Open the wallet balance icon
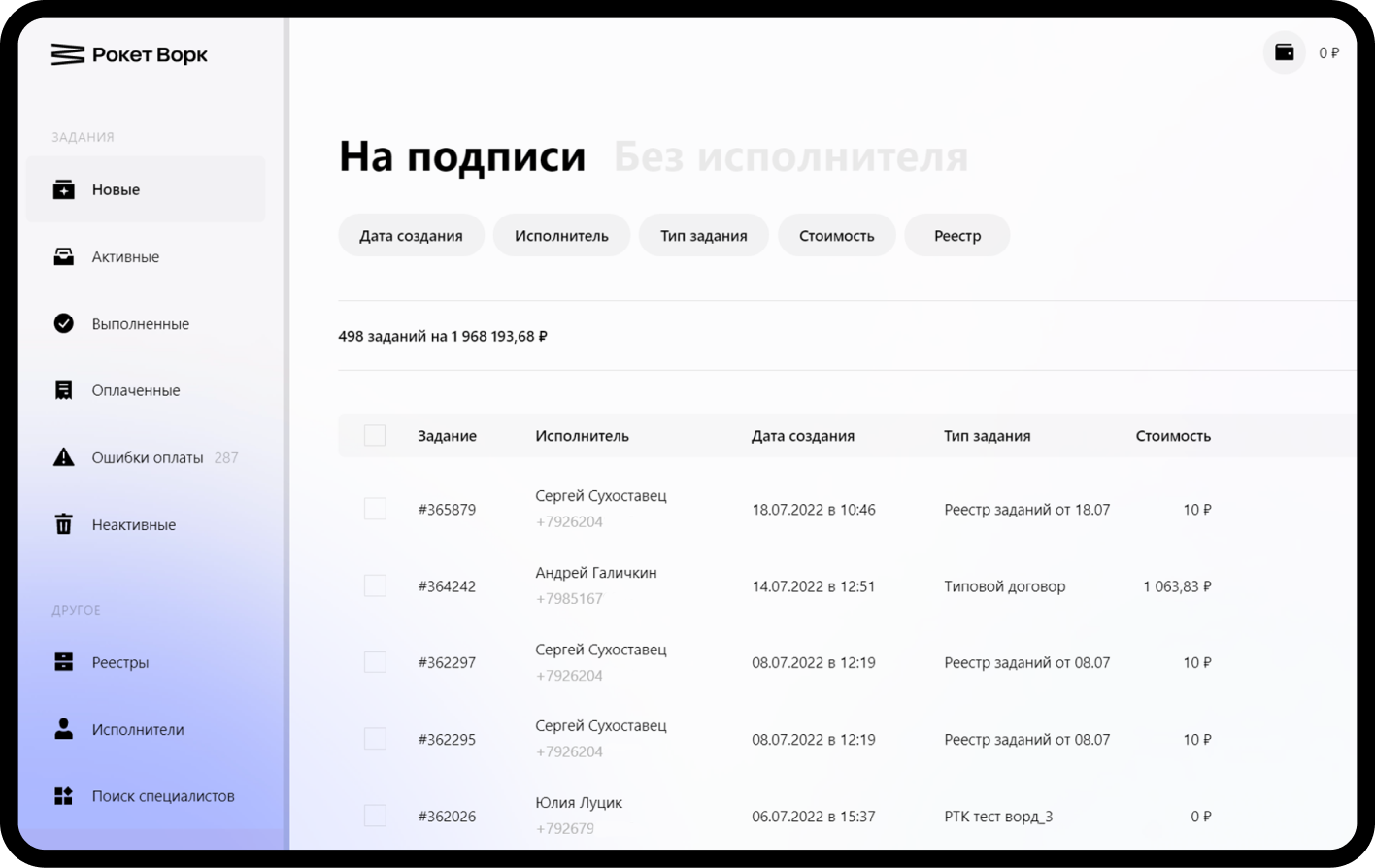1375x868 pixels. pos(1284,52)
